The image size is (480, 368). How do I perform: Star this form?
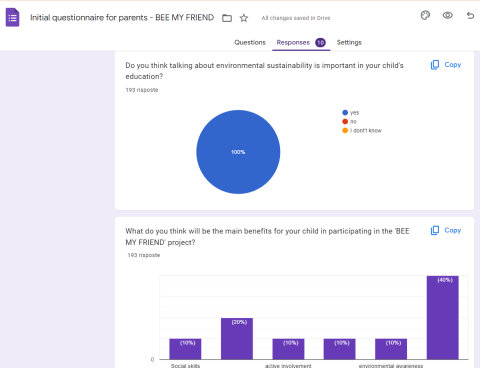(x=244, y=18)
